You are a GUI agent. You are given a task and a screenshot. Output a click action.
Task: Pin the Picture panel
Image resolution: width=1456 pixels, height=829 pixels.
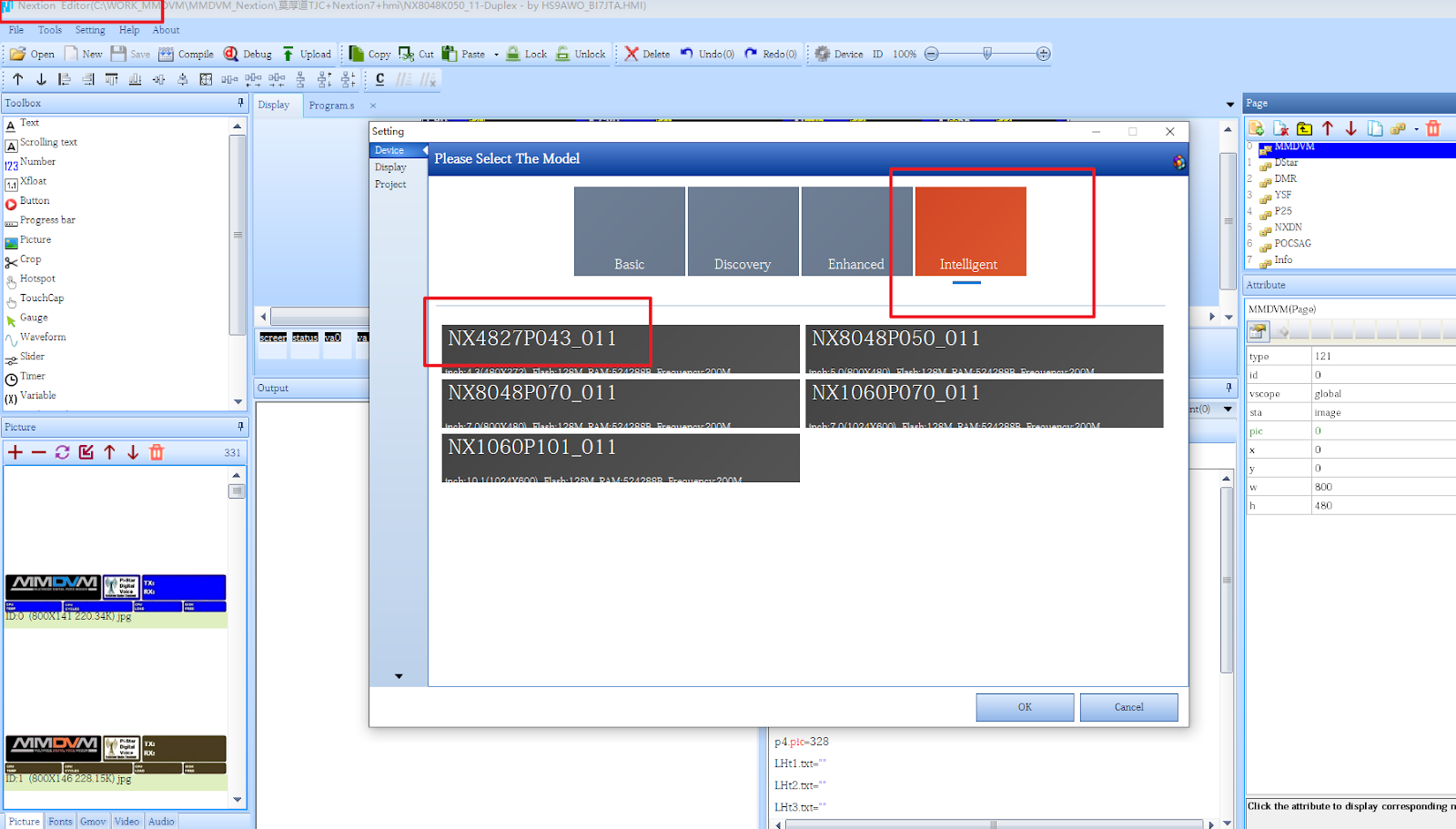(x=240, y=427)
